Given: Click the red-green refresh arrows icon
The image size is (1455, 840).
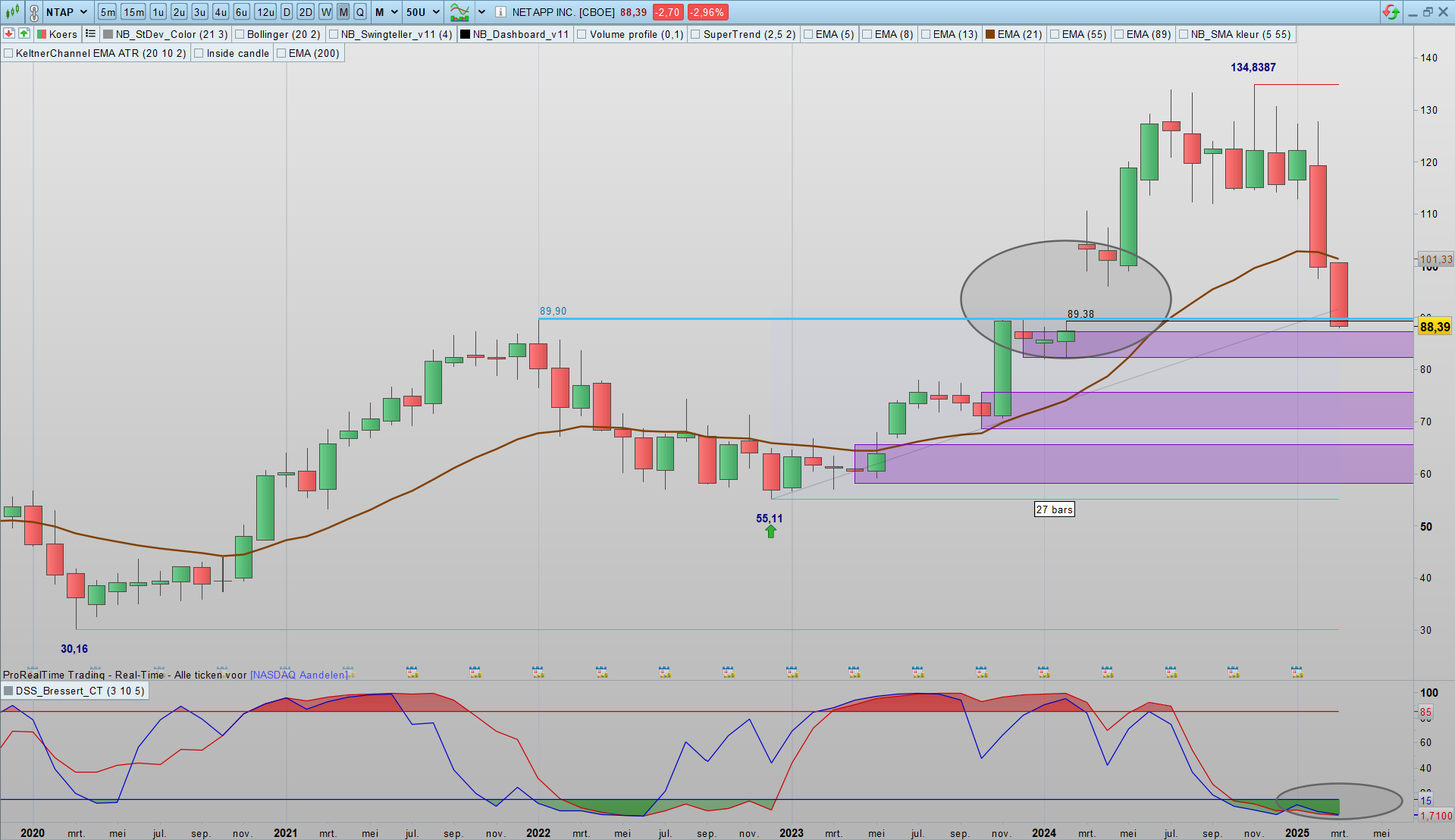Looking at the screenshot, I should (x=1391, y=12).
